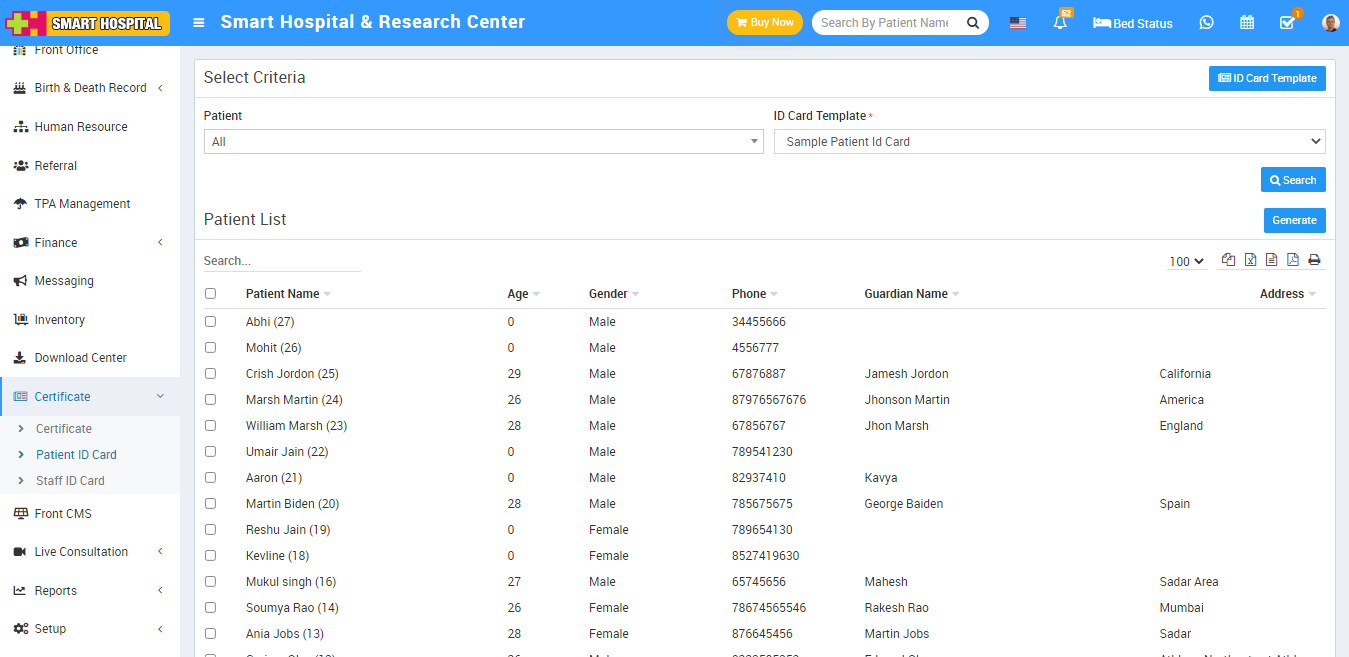
Task: Open the notifications bell icon
Action: click(x=1060, y=23)
